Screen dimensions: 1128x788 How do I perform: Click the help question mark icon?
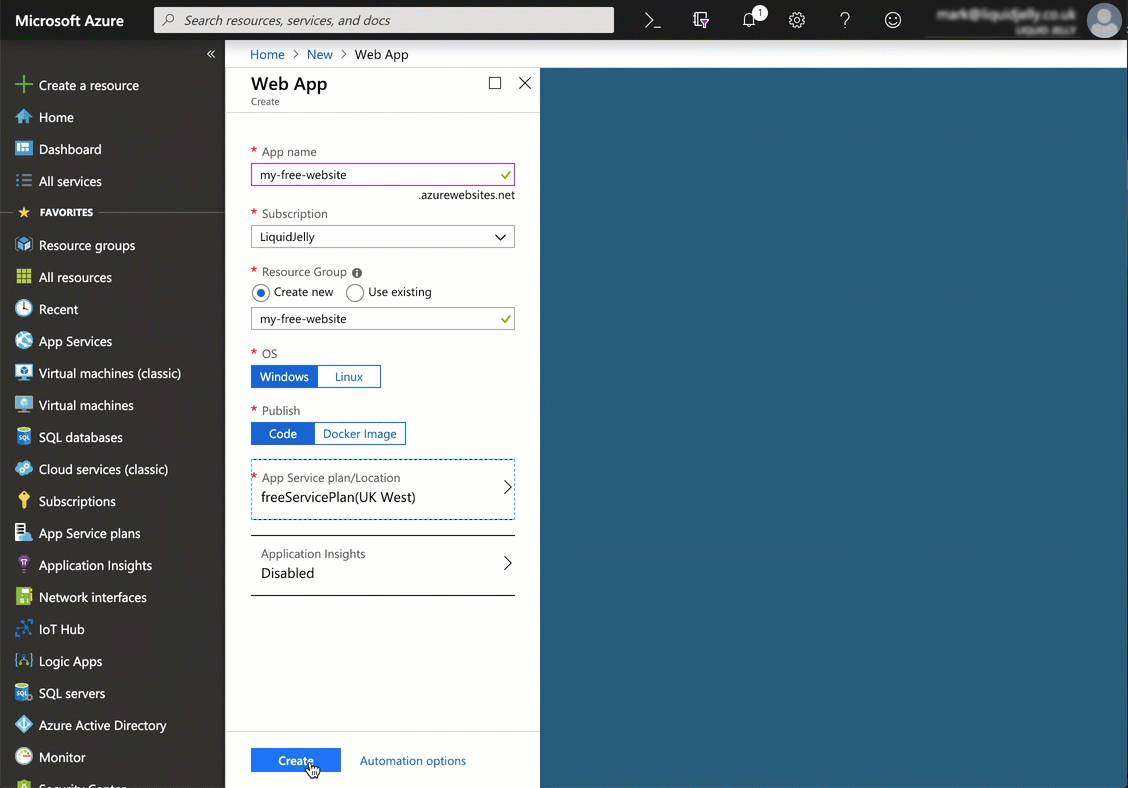pyautogui.click(x=845, y=20)
